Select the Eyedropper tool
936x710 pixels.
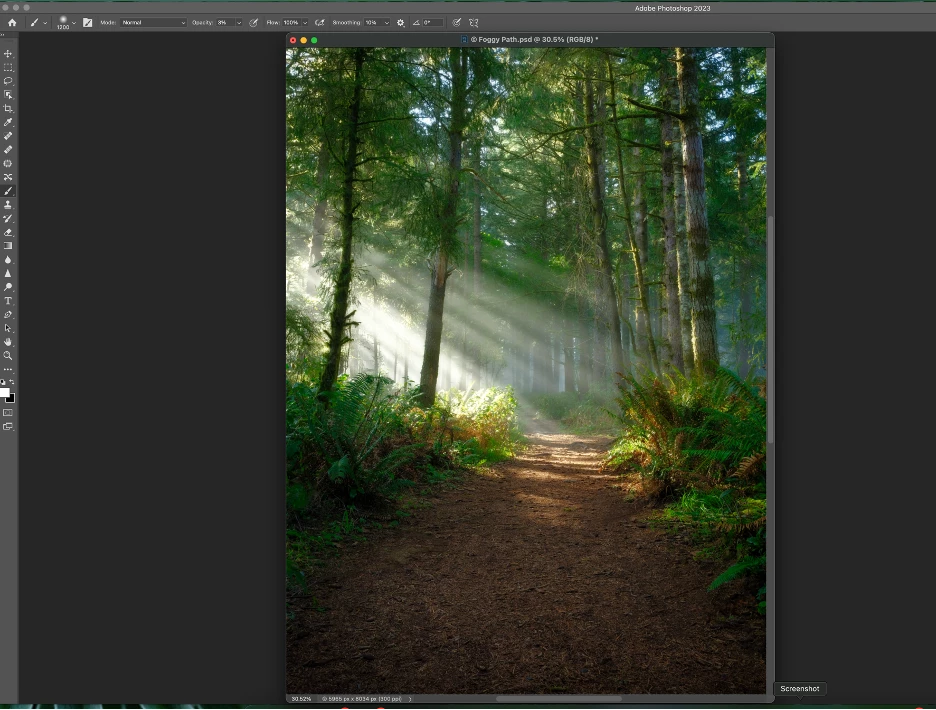pos(8,122)
